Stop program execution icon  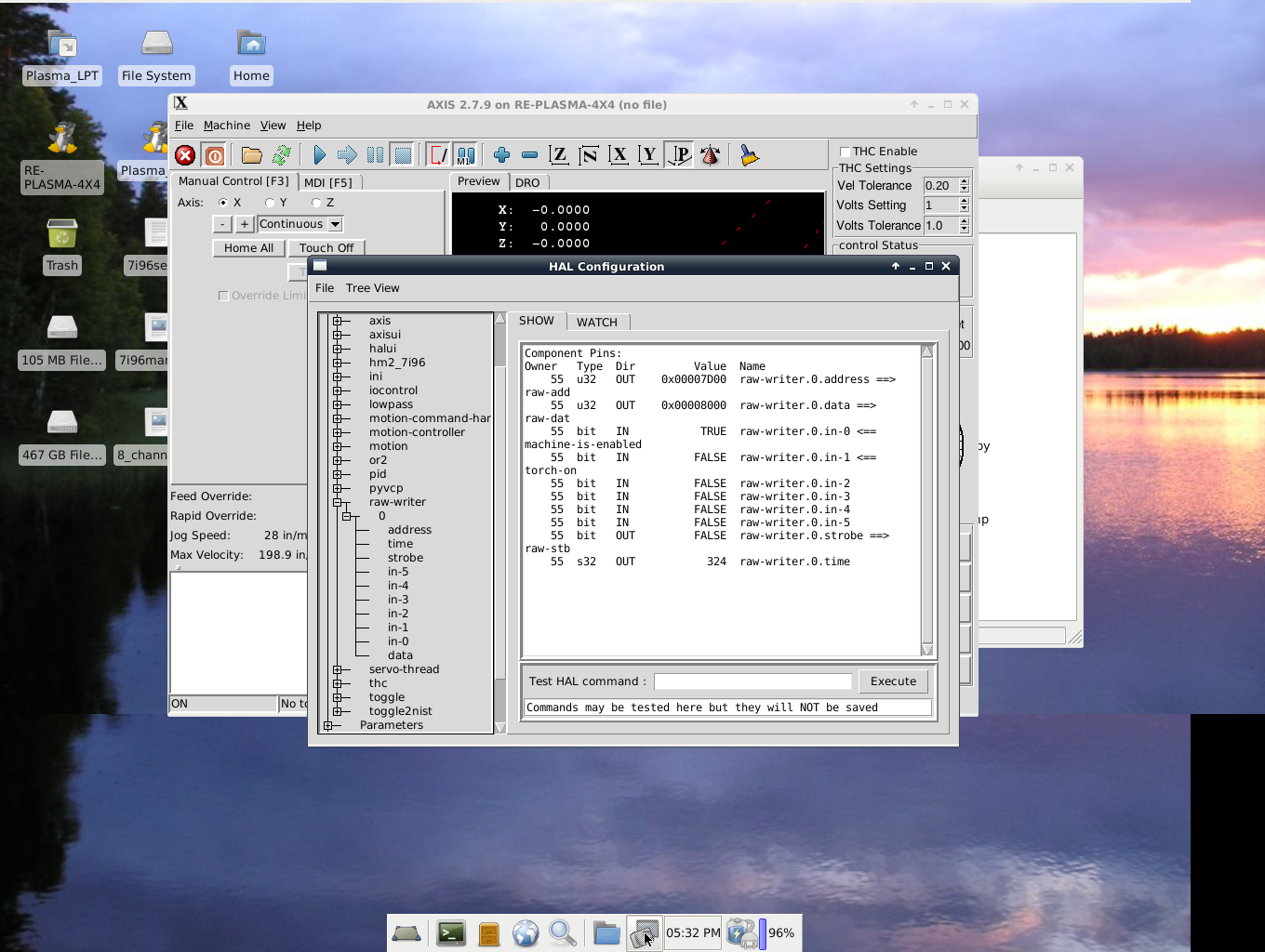click(x=403, y=155)
